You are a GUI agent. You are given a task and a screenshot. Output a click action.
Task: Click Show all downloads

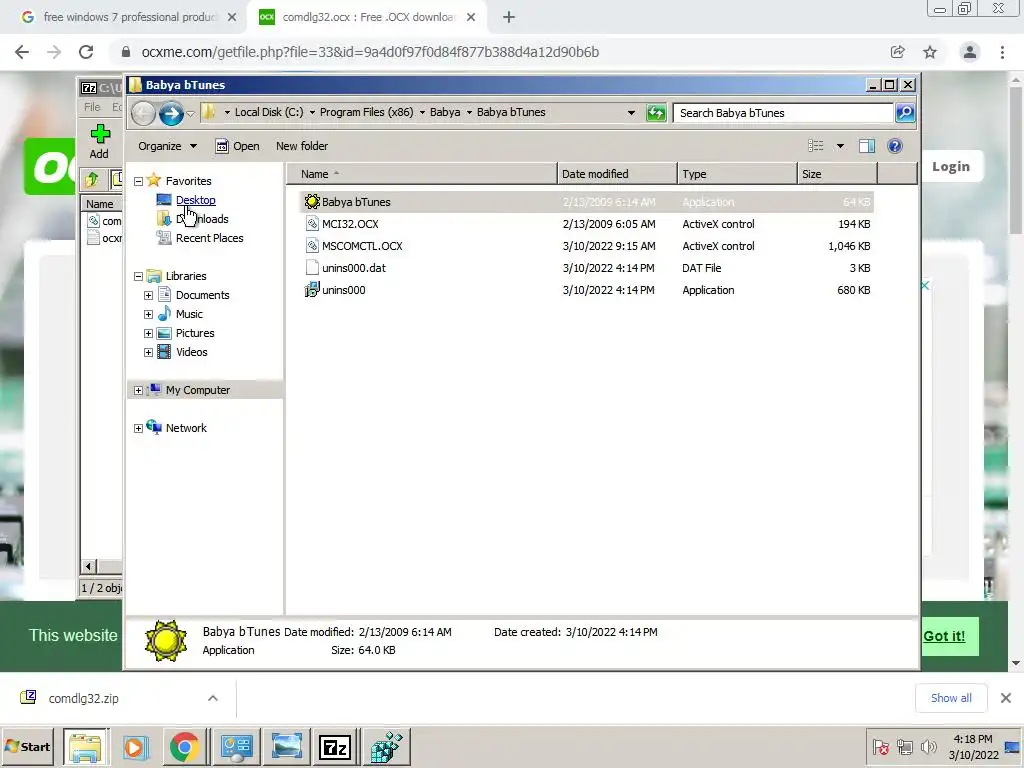(951, 698)
